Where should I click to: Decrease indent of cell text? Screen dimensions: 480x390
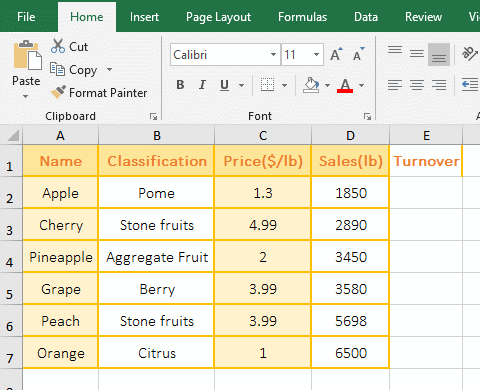coord(470,85)
